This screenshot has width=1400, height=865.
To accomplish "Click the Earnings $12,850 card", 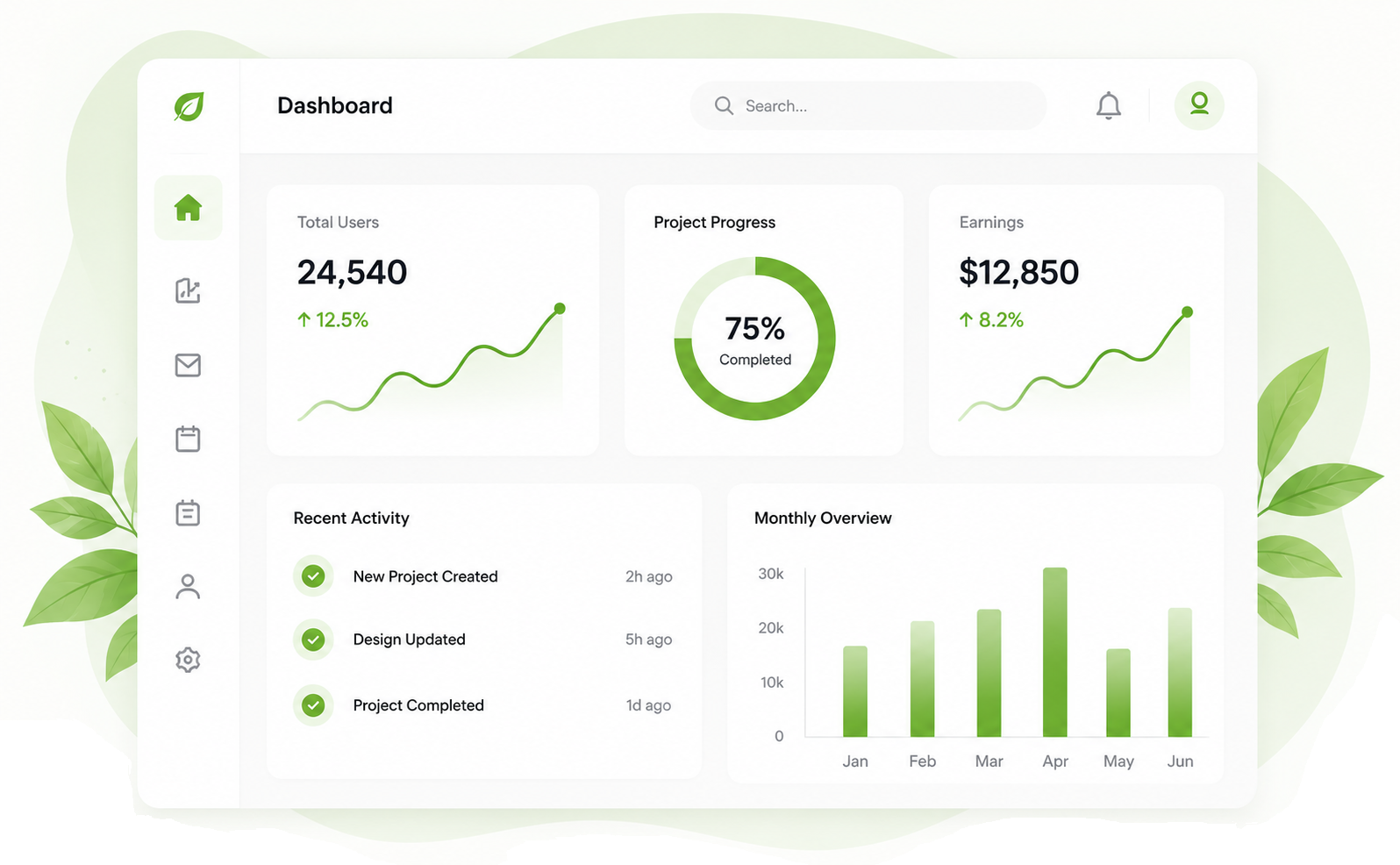I will (x=1076, y=320).
